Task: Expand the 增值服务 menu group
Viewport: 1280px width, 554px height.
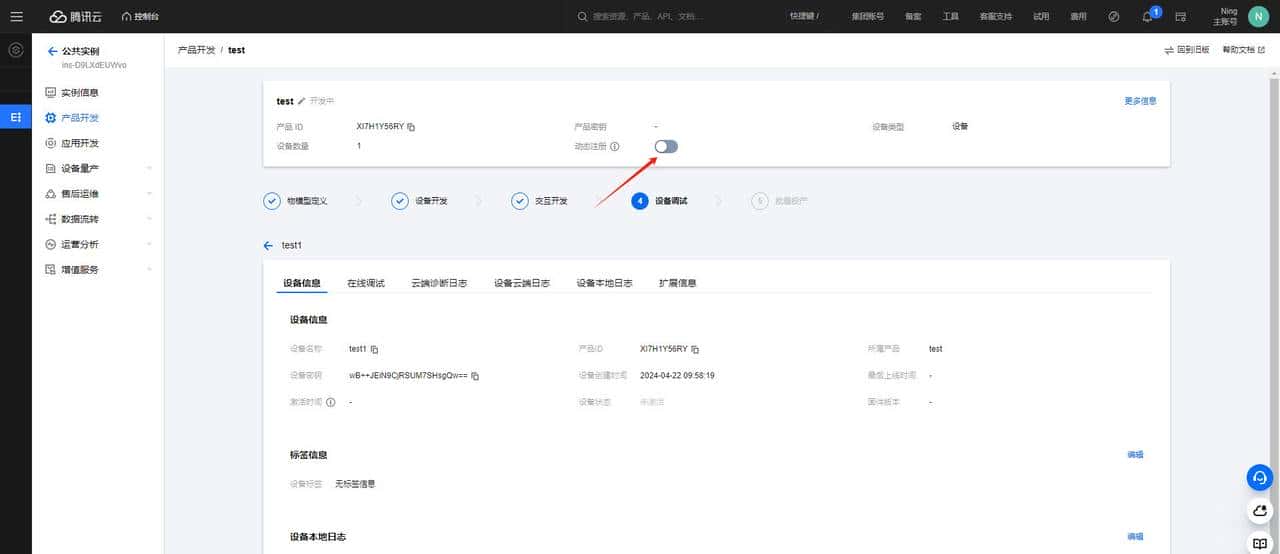Action: point(98,269)
